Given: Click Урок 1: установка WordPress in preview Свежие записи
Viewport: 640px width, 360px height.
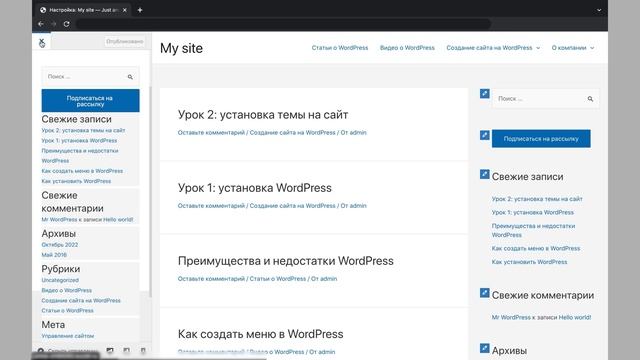Looking at the screenshot, I should point(533,212).
